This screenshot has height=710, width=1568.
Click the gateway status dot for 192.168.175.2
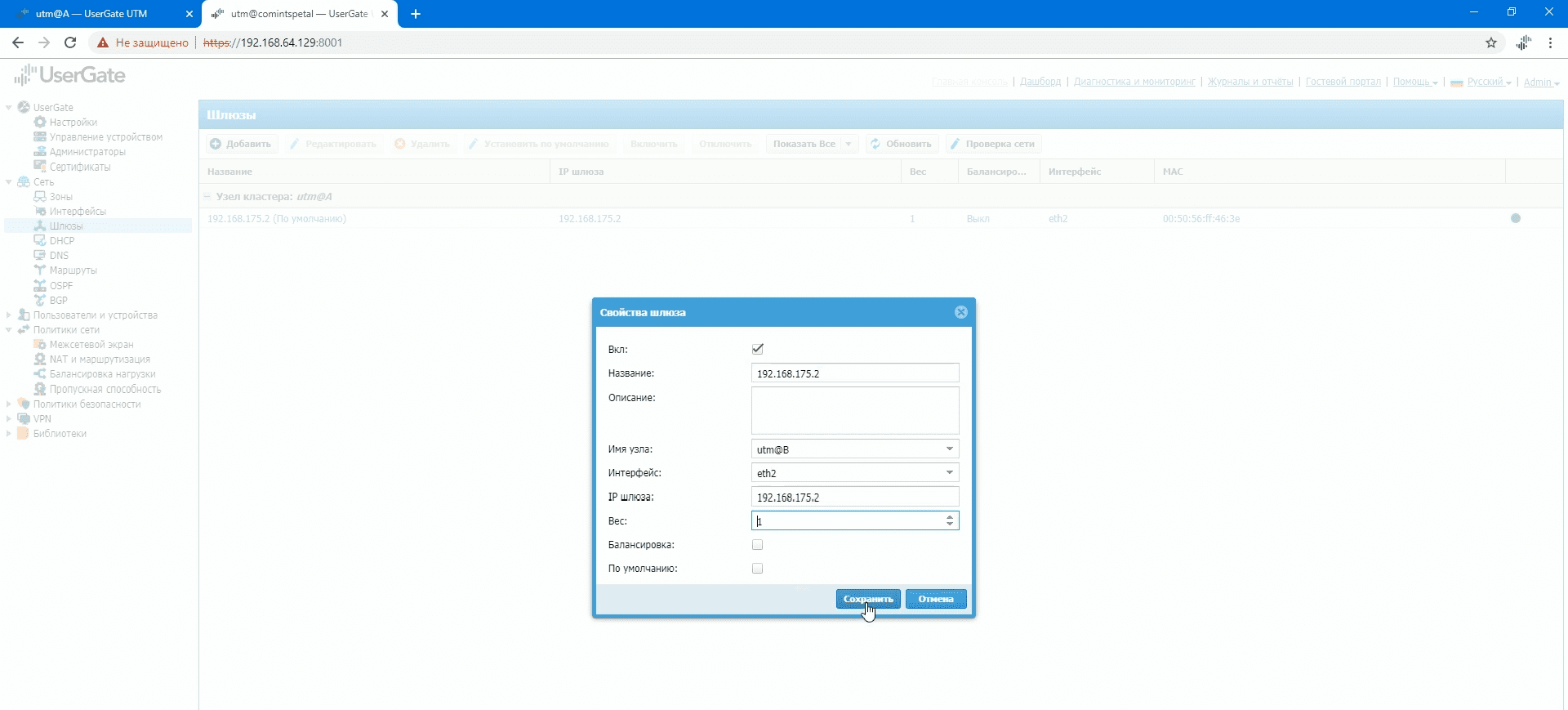(x=1516, y=218)
